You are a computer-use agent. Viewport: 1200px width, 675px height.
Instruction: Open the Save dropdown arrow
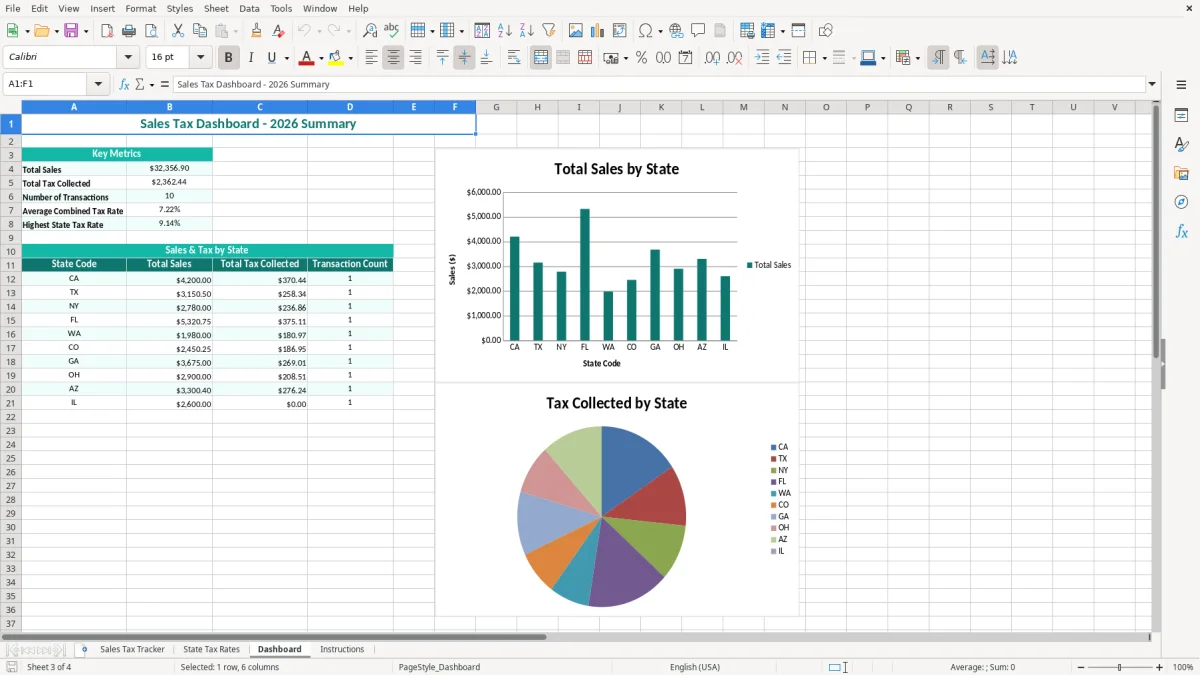(86, 31)
